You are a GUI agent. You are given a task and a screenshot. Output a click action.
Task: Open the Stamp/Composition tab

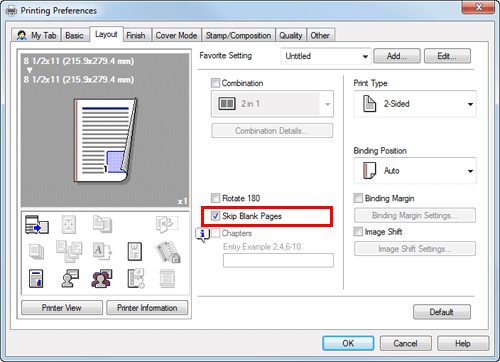coord(238,35)
